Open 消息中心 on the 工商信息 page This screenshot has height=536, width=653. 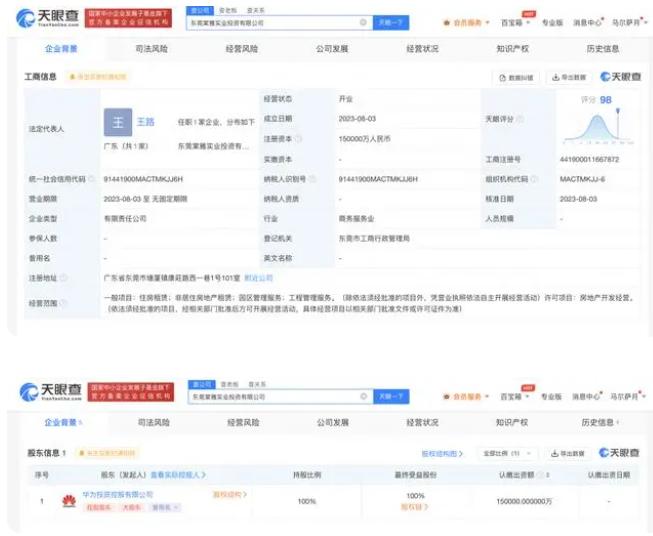tap(588, 22)
